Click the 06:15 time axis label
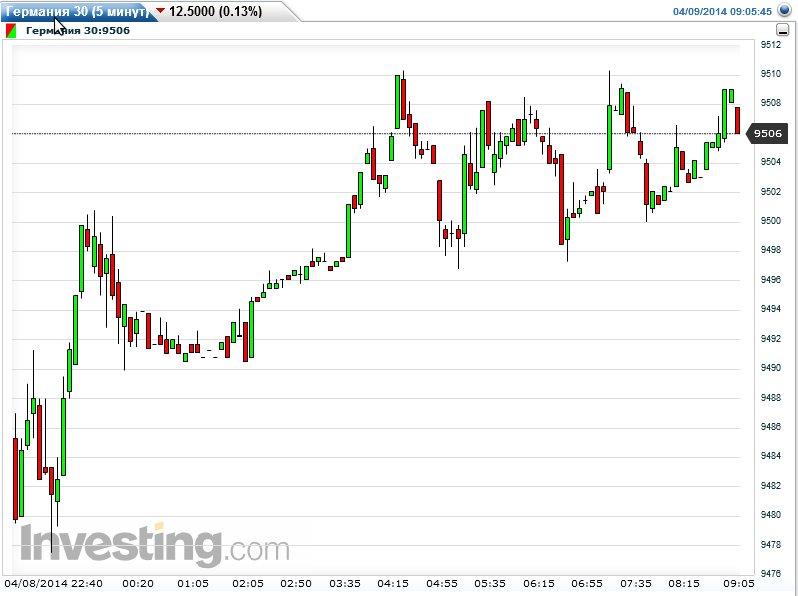798x596 pixels. coord(539,583)
